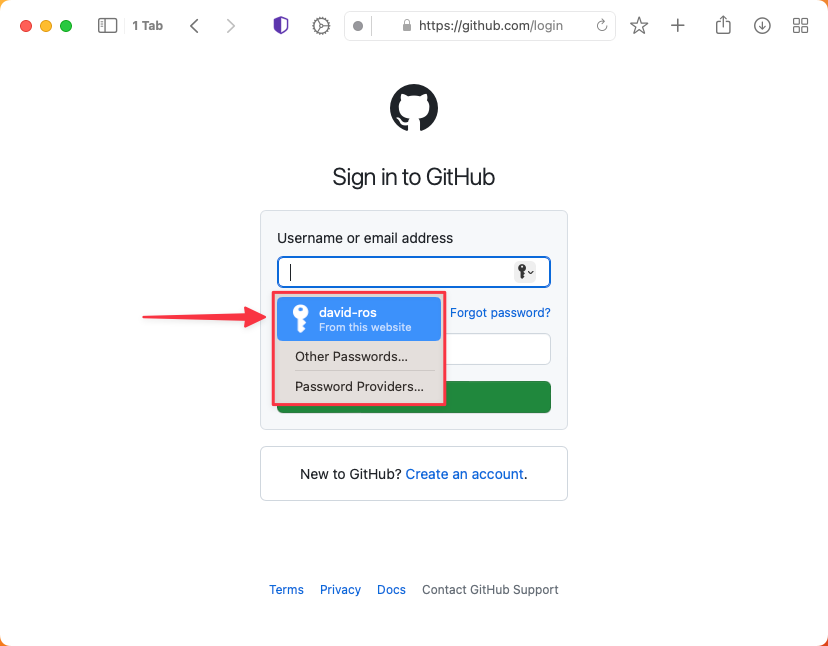Toggle the Safari sidebar

pyautogui.click(x=107, y=25)
